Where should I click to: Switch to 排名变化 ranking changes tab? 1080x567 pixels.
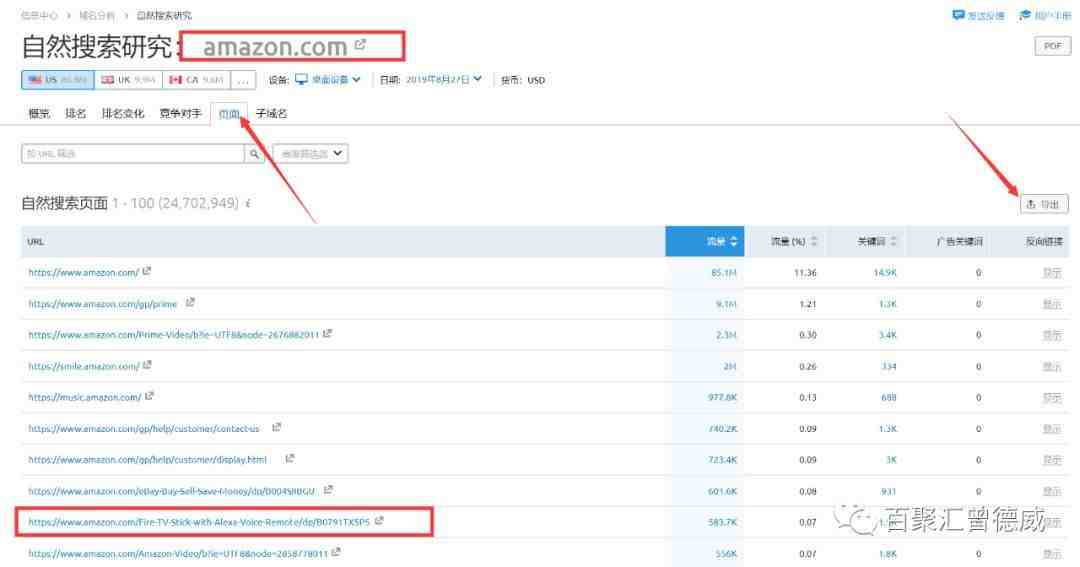(x=123, y=114)
